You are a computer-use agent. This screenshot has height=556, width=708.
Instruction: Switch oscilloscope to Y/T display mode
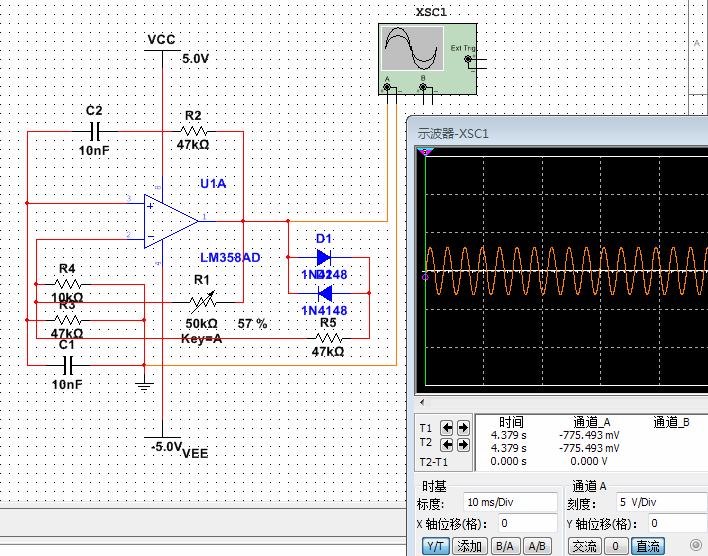[435, 546]
